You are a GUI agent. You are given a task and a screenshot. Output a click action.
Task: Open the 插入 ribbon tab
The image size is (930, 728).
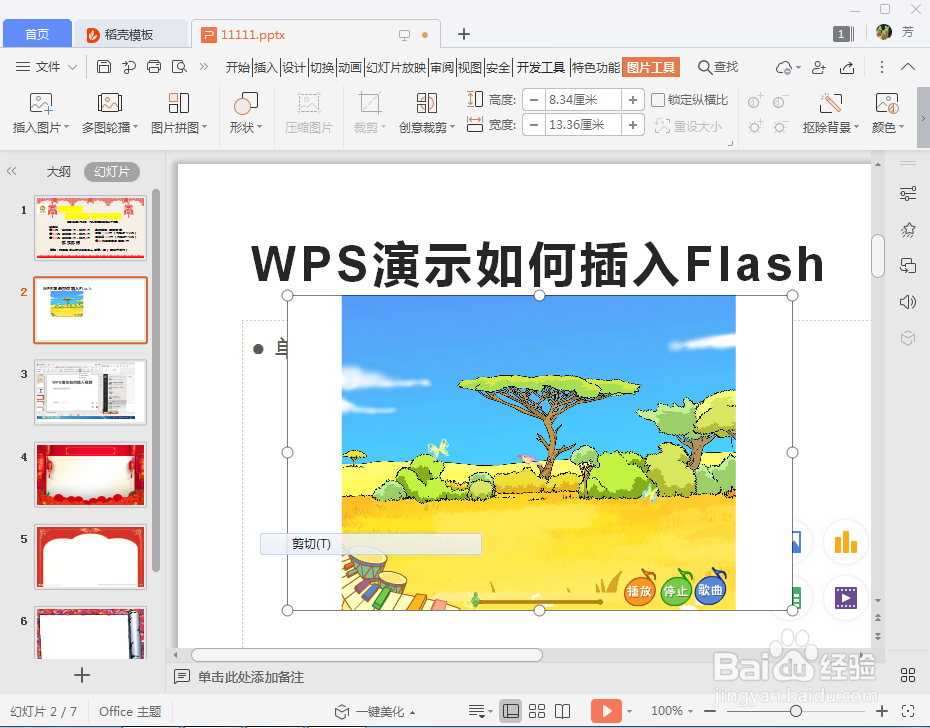click(265, 68)
